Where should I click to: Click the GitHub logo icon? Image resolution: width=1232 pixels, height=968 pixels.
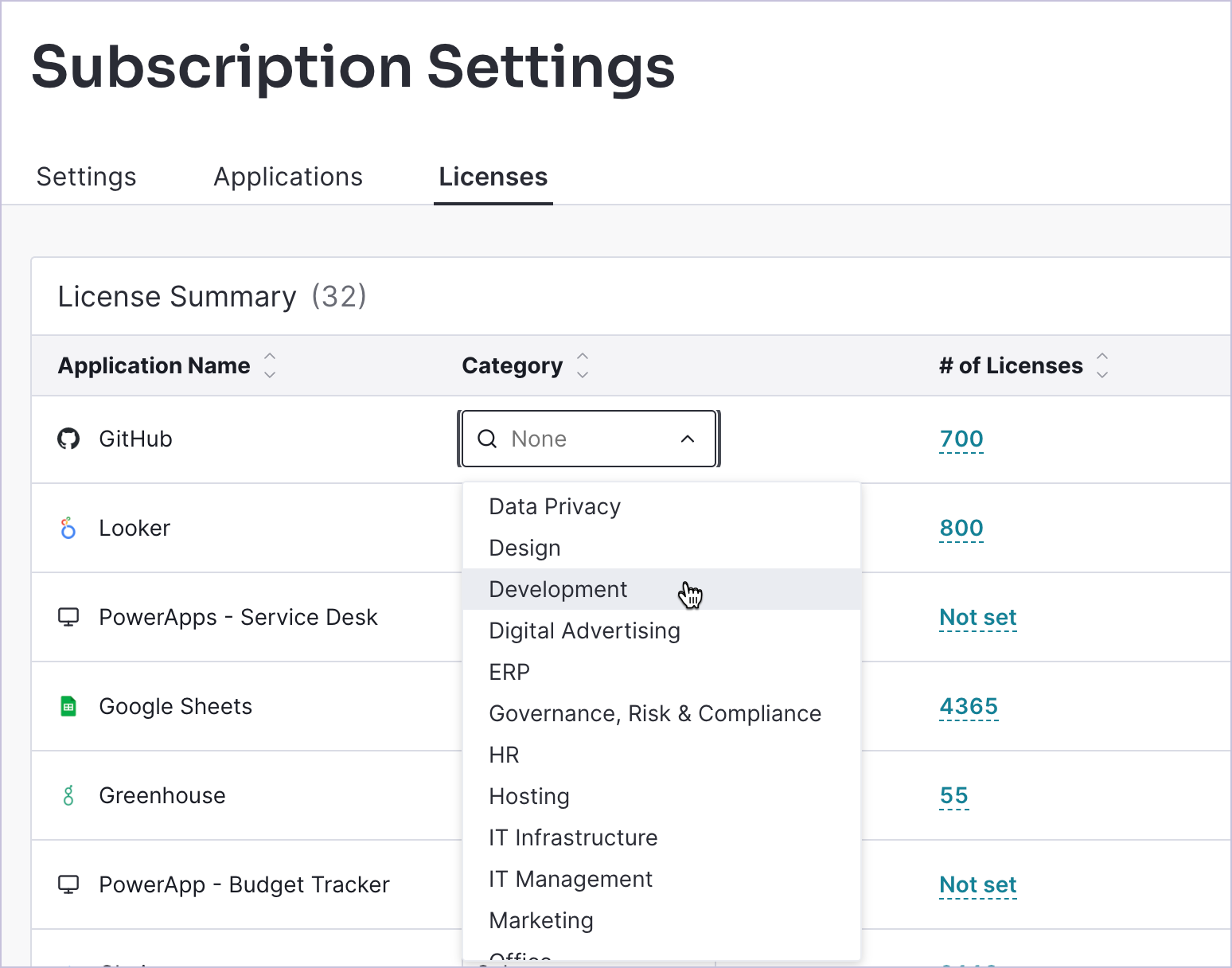tap(68, 439)
